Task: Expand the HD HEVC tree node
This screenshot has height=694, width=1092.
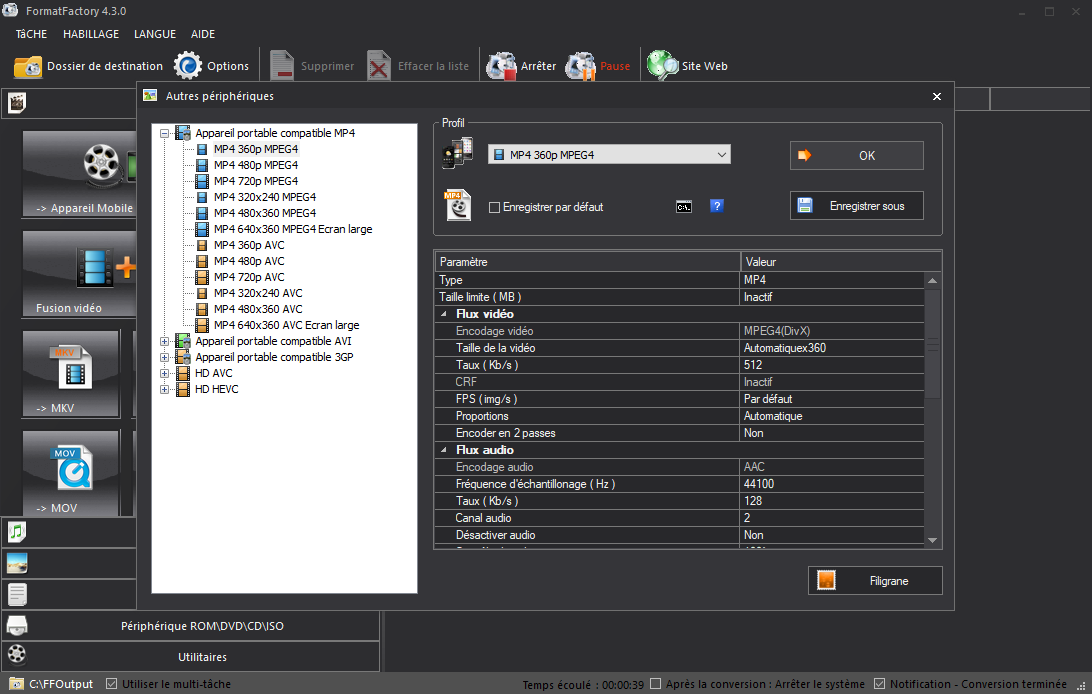Action: [x=165, y=389]
